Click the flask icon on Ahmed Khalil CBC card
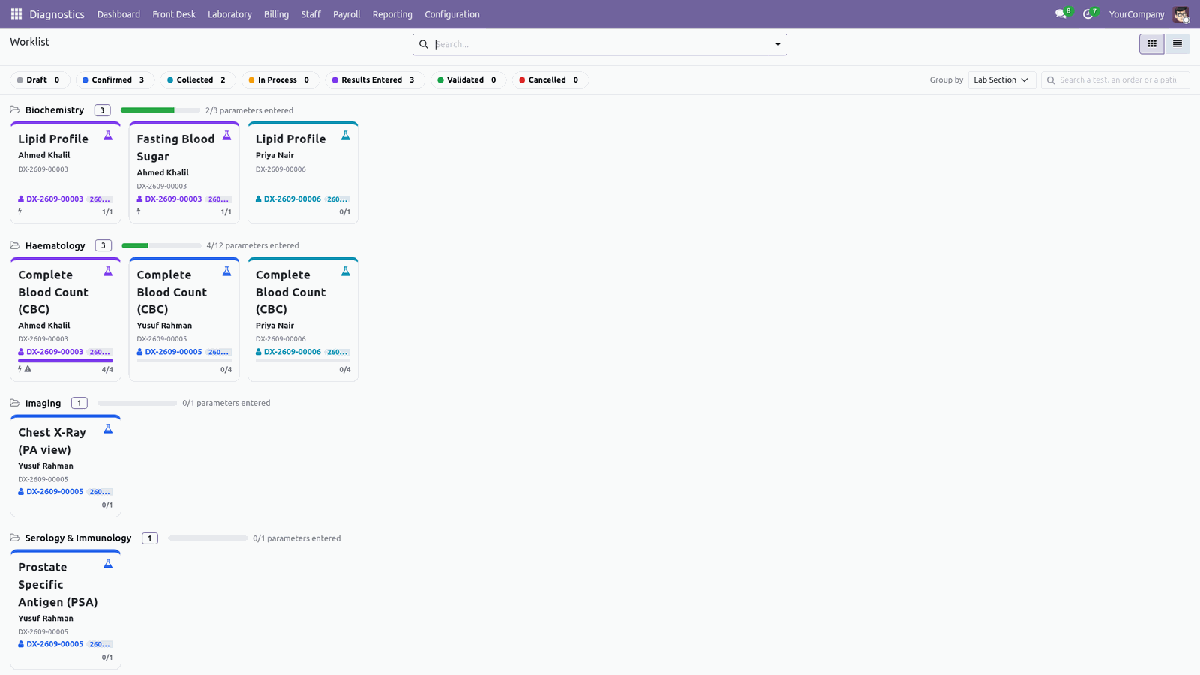This screenshot has height=675, width=1200. (108, 271)
